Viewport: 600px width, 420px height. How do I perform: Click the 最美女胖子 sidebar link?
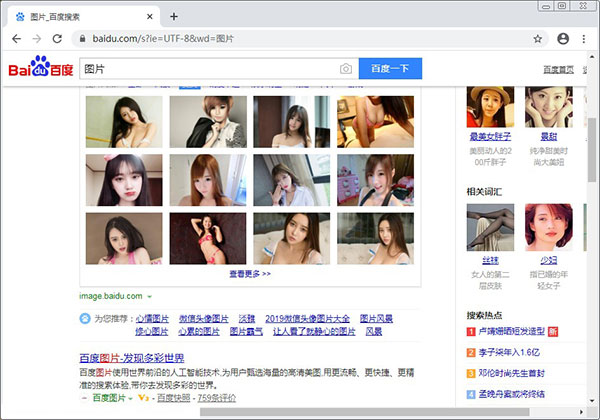click(x=490, y=136)
